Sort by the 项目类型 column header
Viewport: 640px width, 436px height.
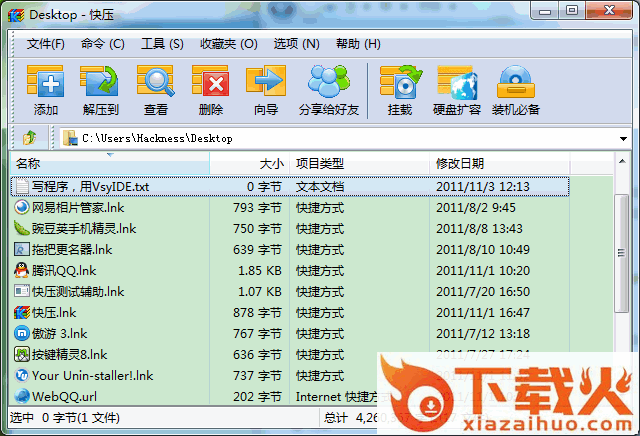(360, 164)
